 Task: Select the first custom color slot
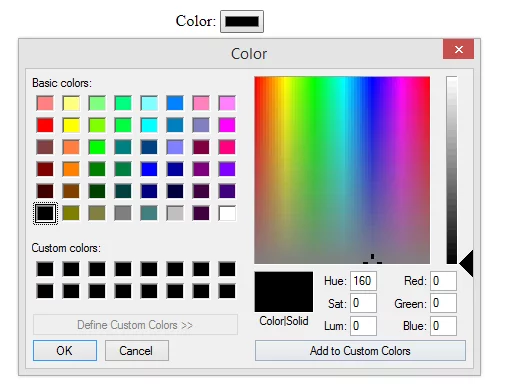click(45, 269)
